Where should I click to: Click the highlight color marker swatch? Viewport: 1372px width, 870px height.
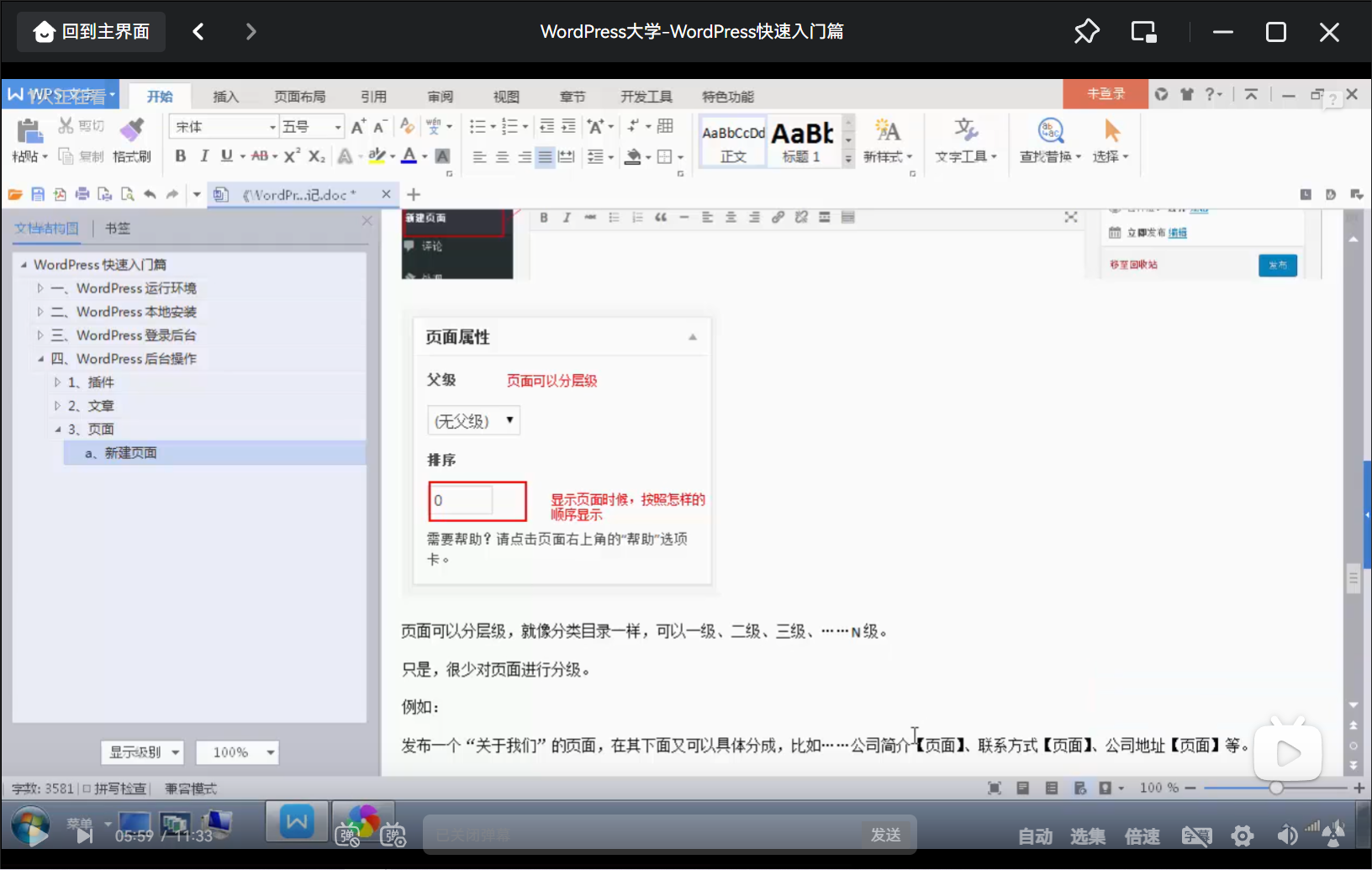click(x=377, y=156)
